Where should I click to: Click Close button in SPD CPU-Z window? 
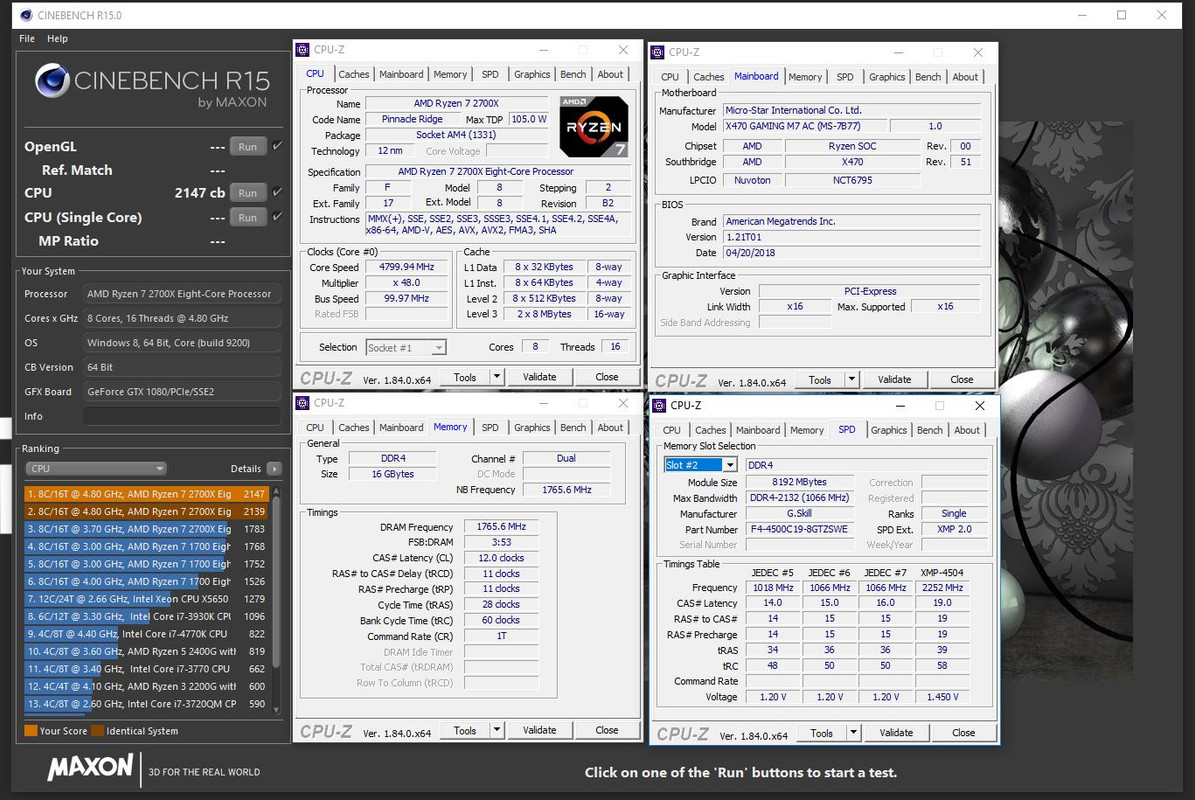click(x=963, y=733)
